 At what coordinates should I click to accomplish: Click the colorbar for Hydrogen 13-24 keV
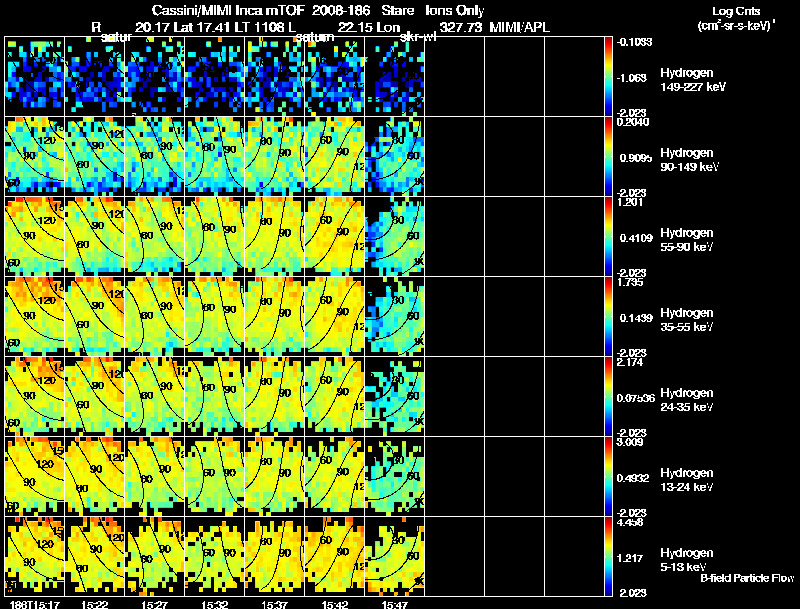click(x=608, y=477)
